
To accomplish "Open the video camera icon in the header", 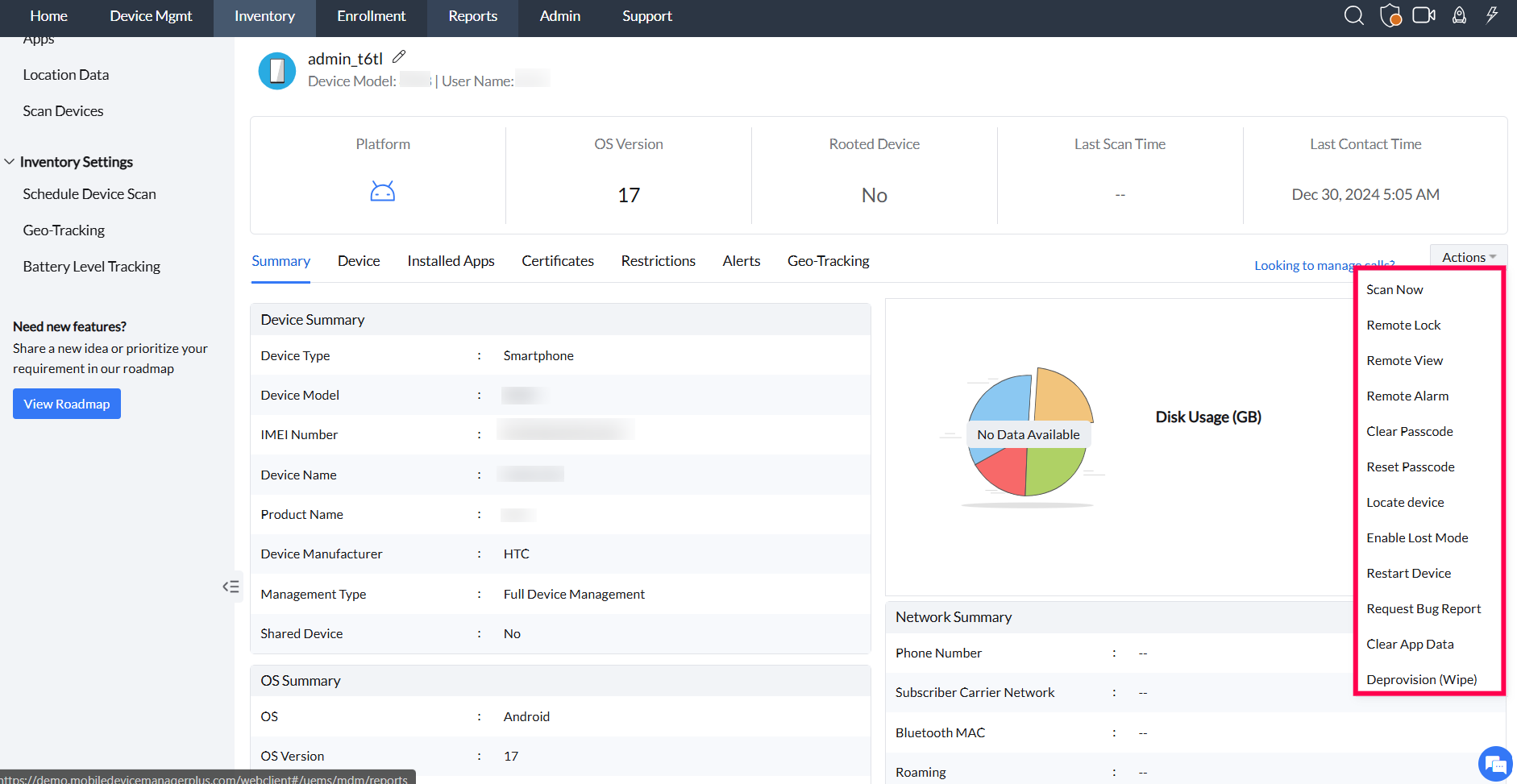I will click(1423, 15).
